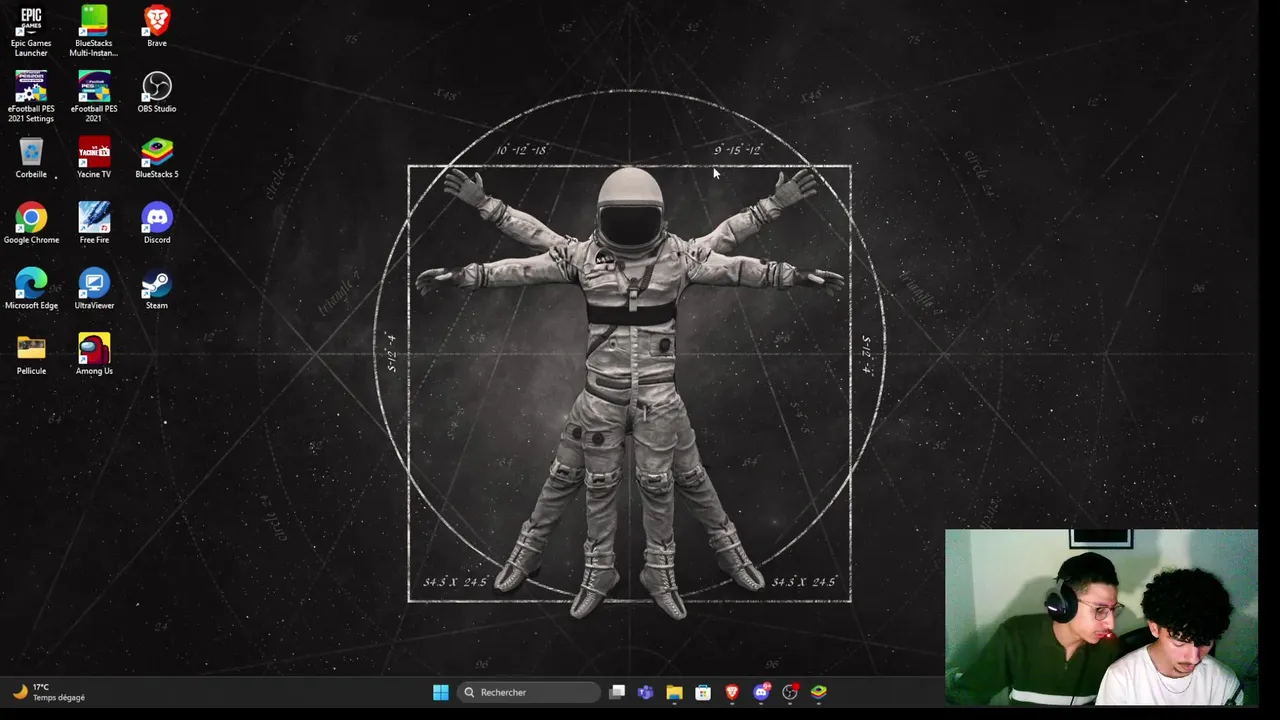Select eFootball PES 2021 Settings shortcut
Screen dimensions: 1280x720
pos(31,97)
